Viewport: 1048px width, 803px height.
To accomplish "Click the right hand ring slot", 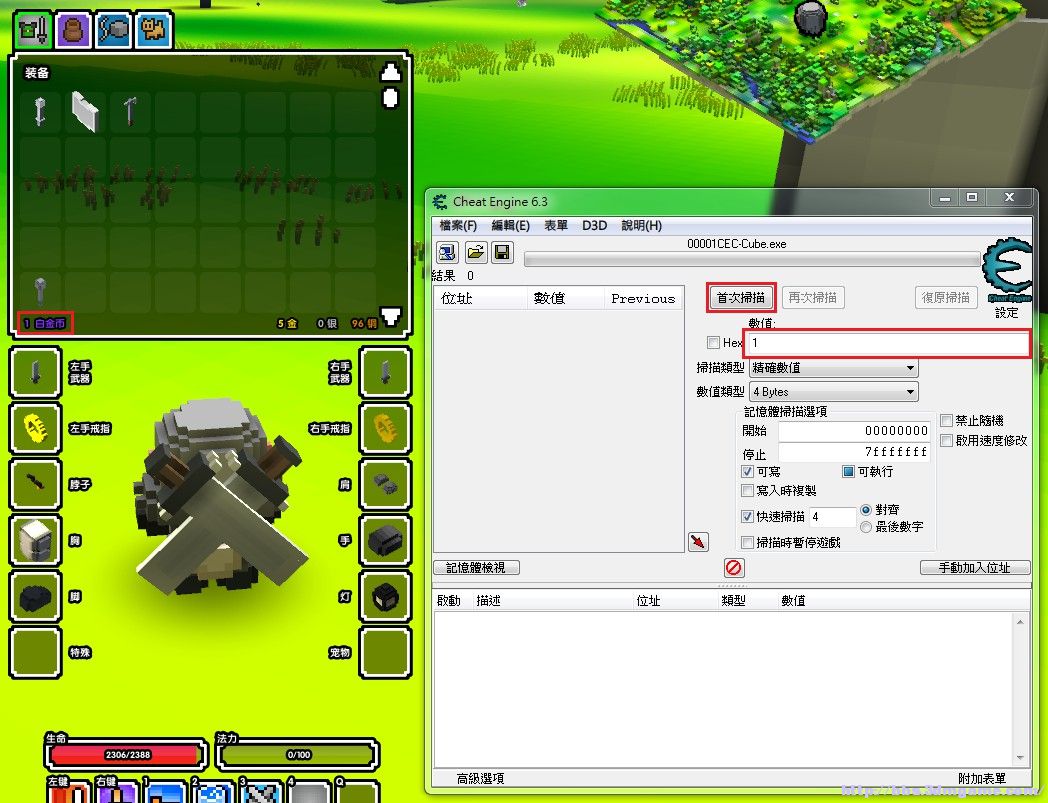I will pos(385,428).
